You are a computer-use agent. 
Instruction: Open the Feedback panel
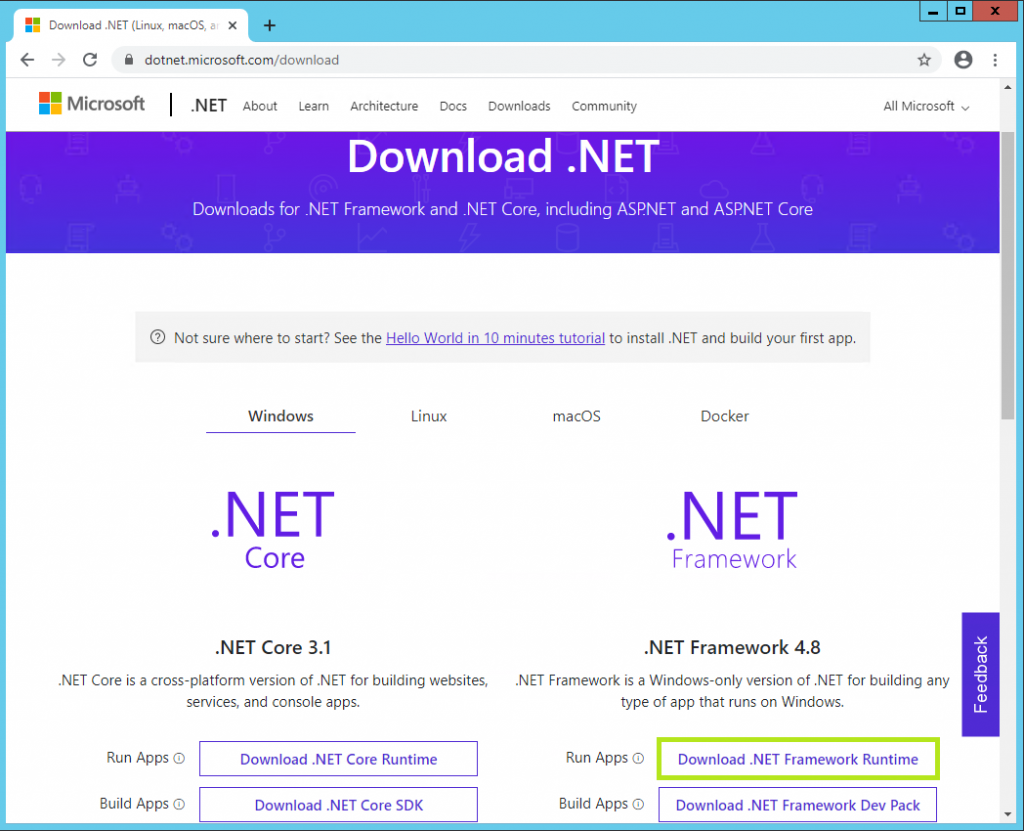click(980, 673)
